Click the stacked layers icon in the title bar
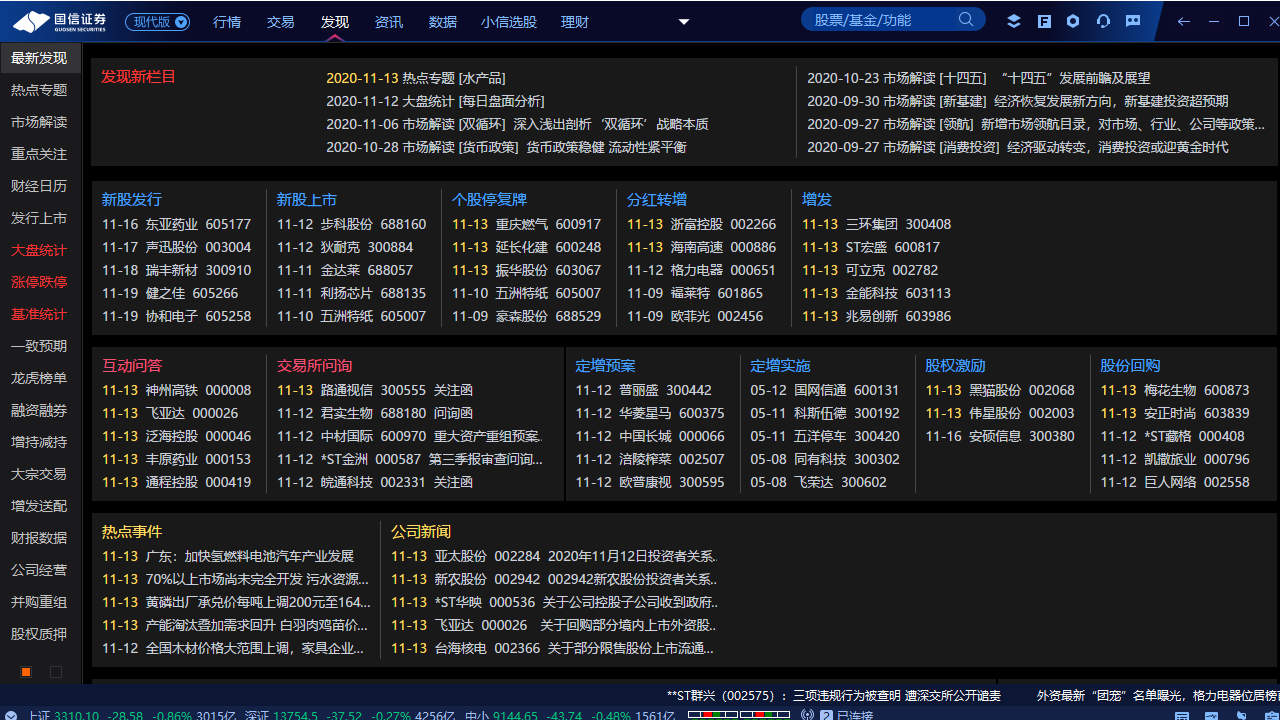The width and height of the screenshot is (1280, 720). coord(1013,21)
